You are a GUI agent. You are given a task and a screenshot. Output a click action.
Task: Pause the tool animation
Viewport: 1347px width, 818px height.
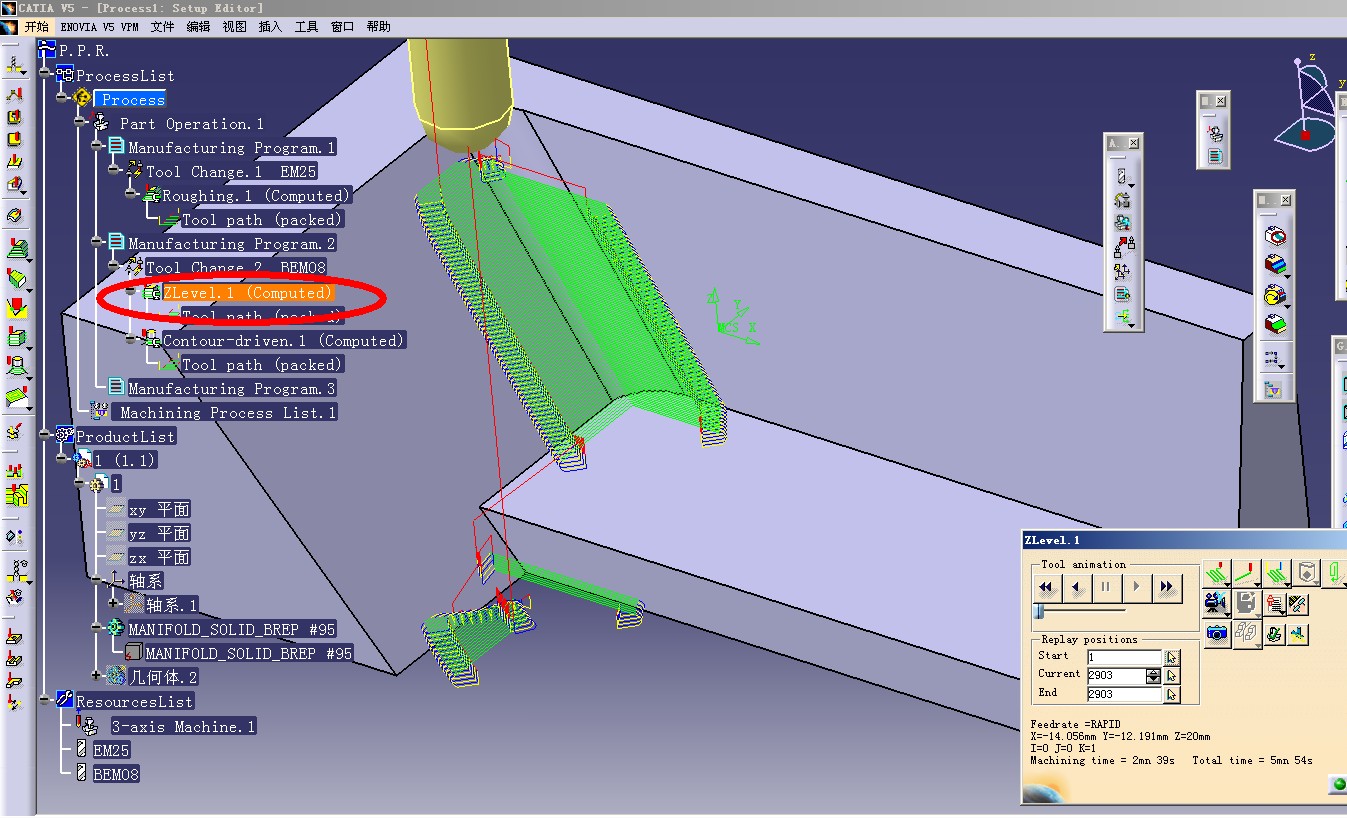[x=1106, y=587]
